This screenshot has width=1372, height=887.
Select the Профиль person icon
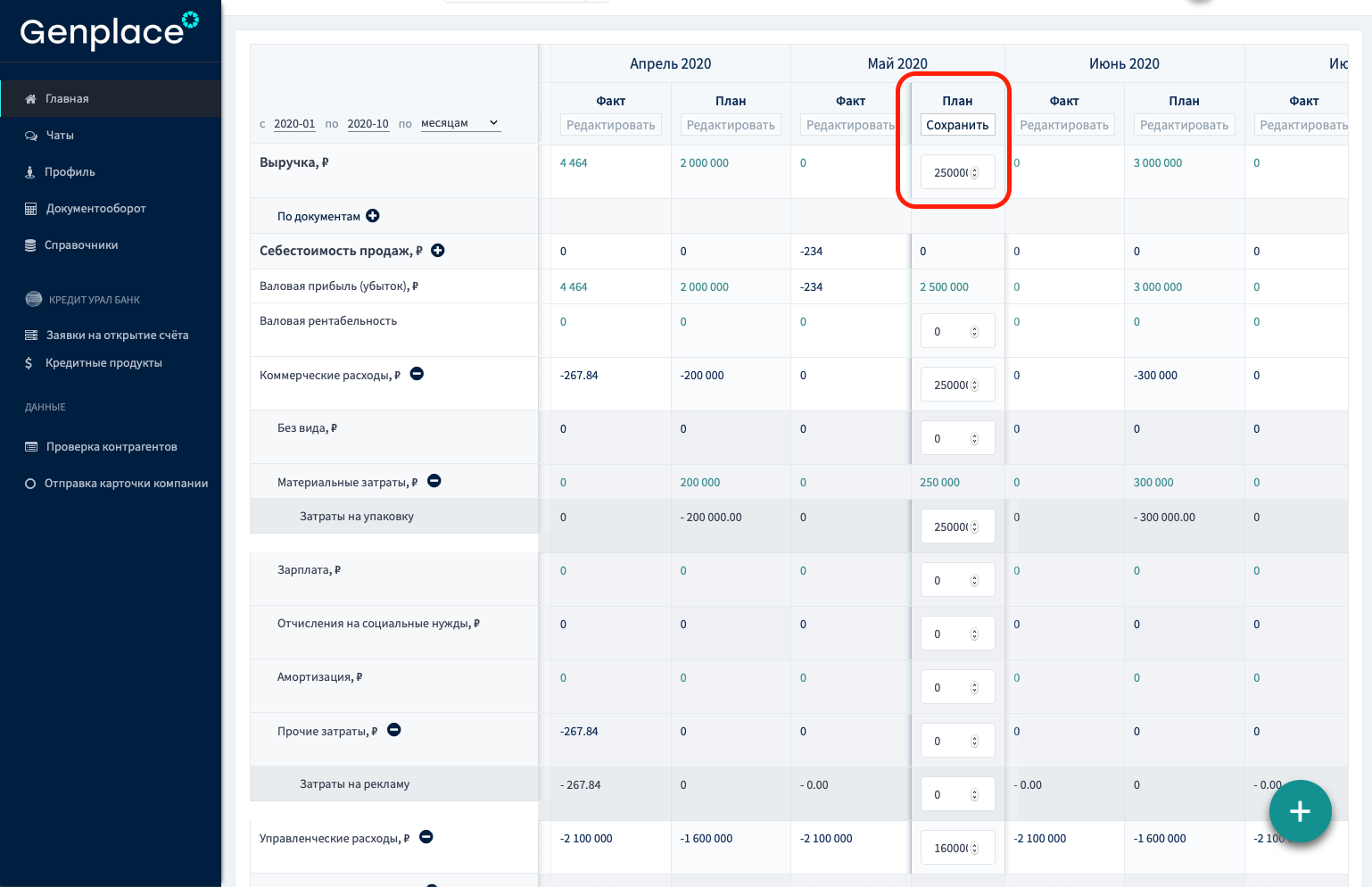(x=29, y=172)
